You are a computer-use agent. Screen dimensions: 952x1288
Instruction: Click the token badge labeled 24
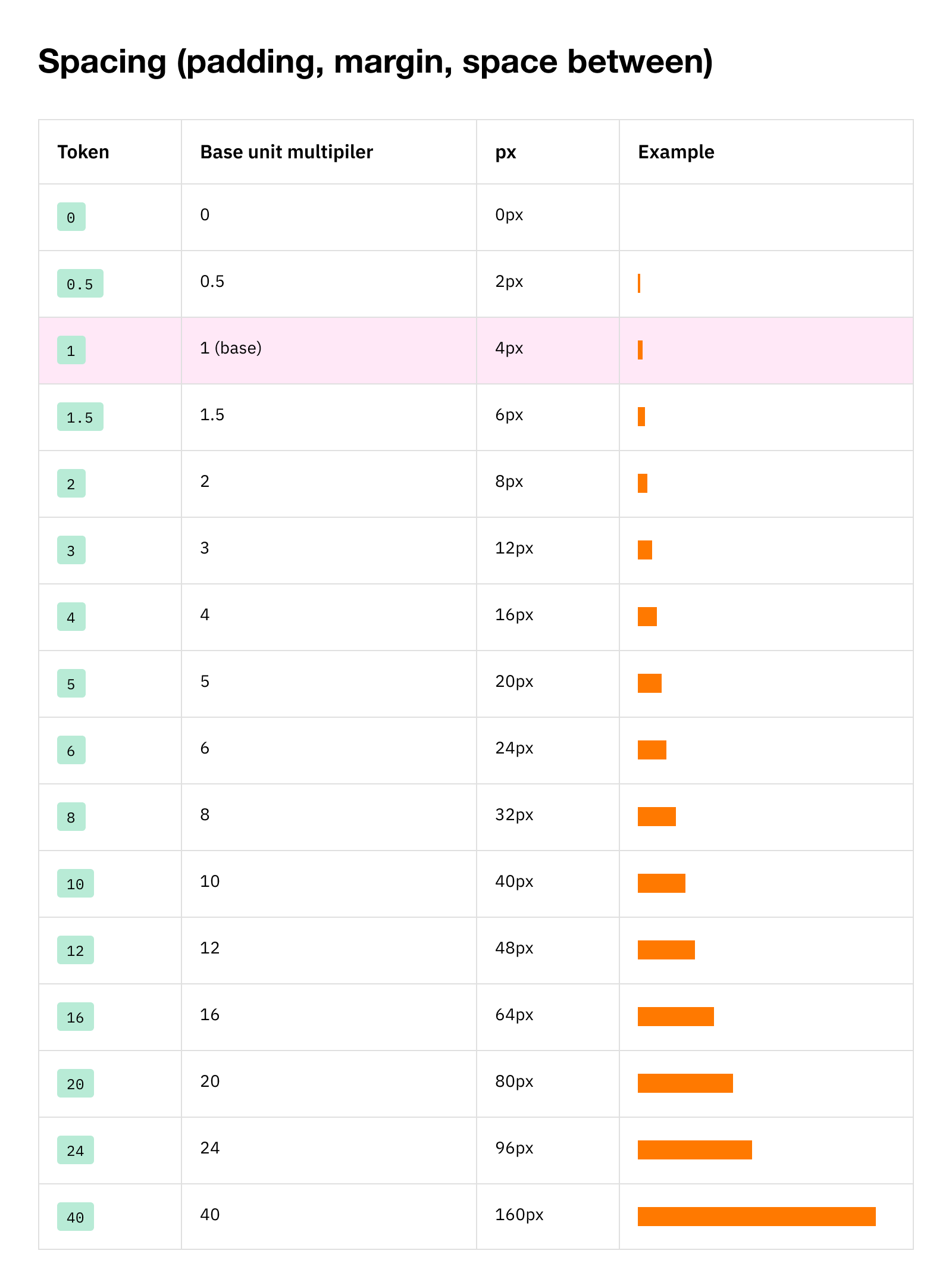pyautogui.click(x=75, y=1151)
